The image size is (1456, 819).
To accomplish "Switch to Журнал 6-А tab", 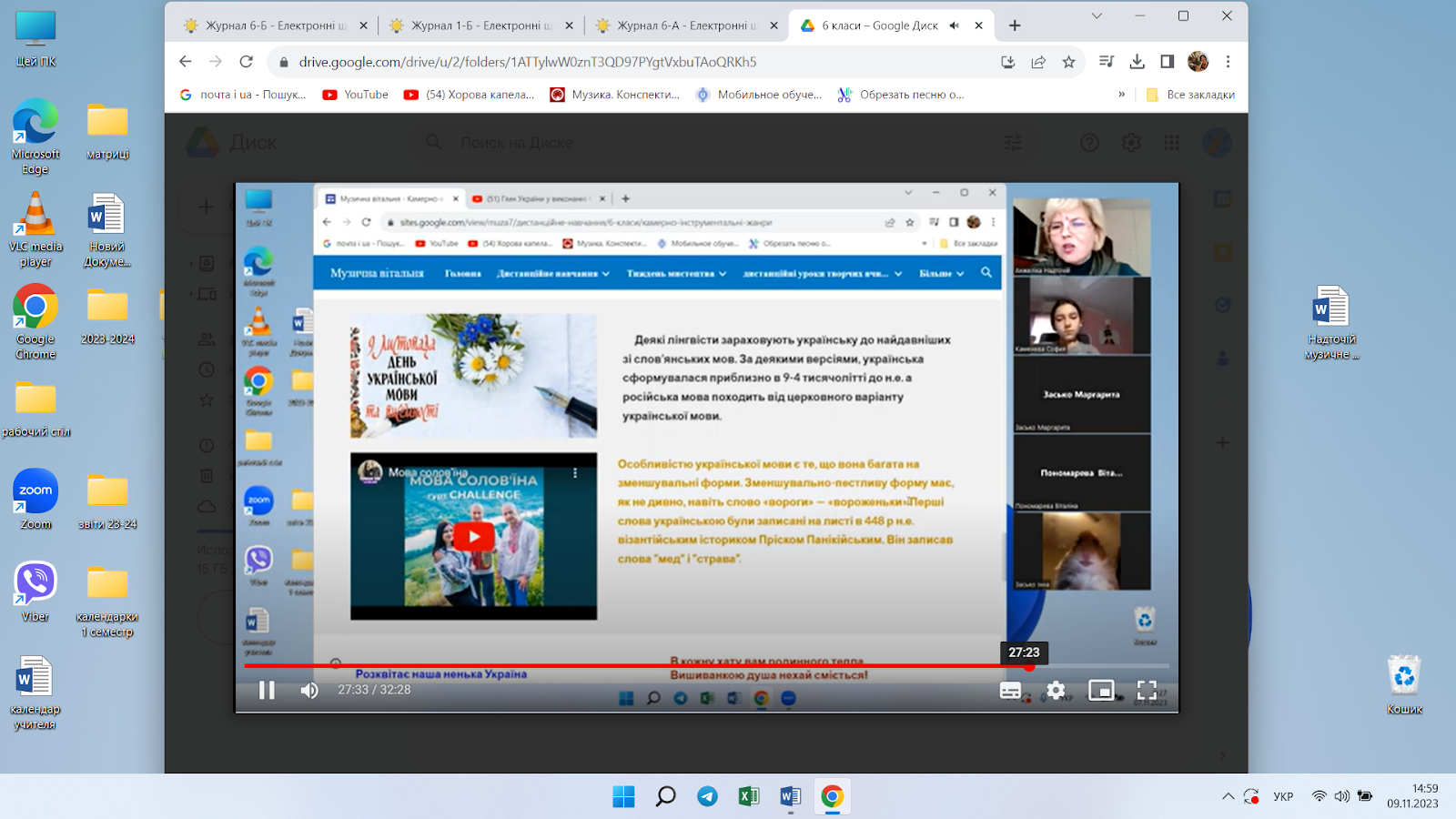I will coord(687,25).
